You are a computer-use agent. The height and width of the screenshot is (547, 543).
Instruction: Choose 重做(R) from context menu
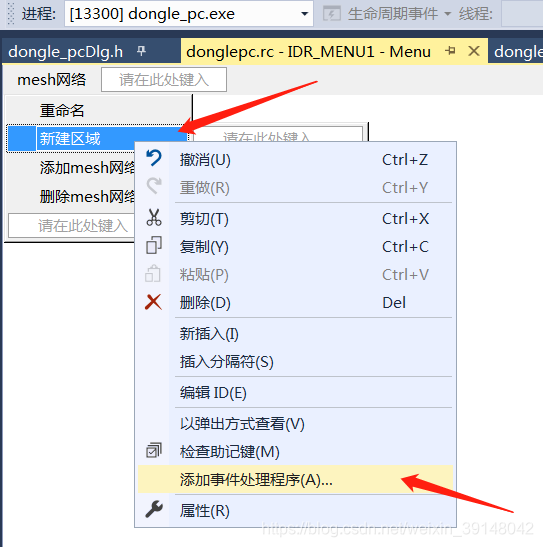pyautogui.click(x=295, y=188)
